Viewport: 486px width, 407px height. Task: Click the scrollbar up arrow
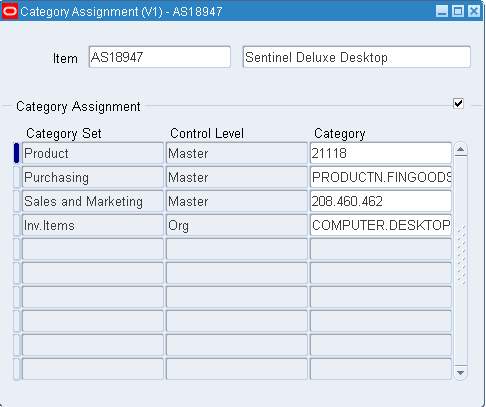tap(461, 150)
